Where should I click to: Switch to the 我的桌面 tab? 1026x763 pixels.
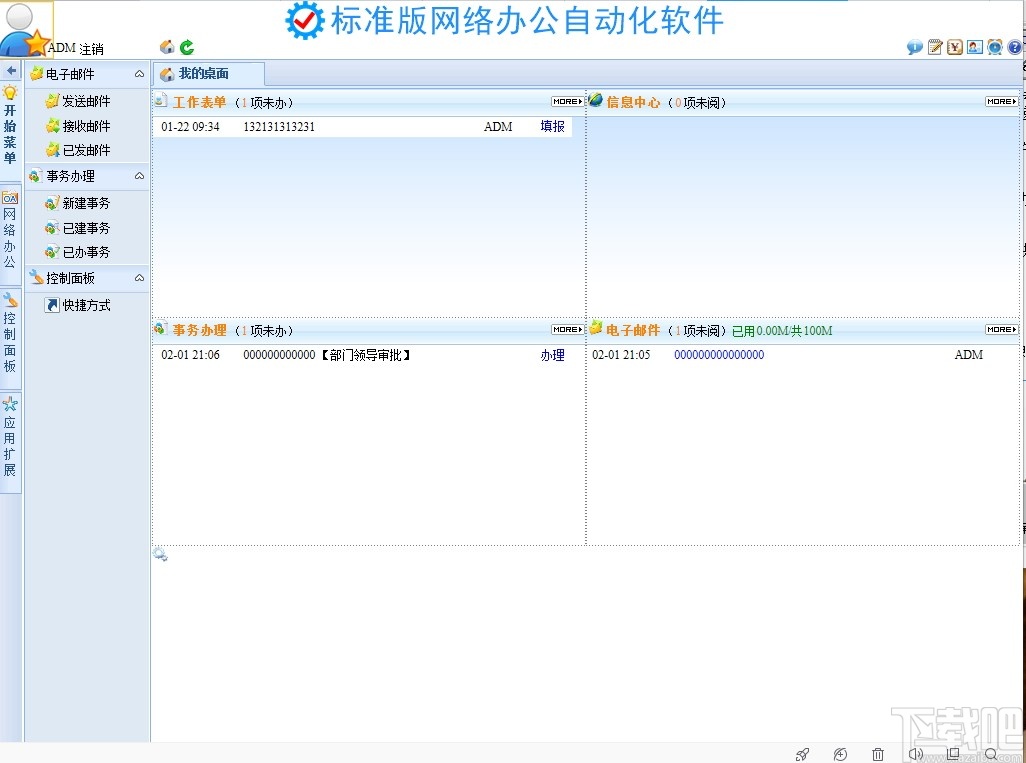tap(207, 73)
